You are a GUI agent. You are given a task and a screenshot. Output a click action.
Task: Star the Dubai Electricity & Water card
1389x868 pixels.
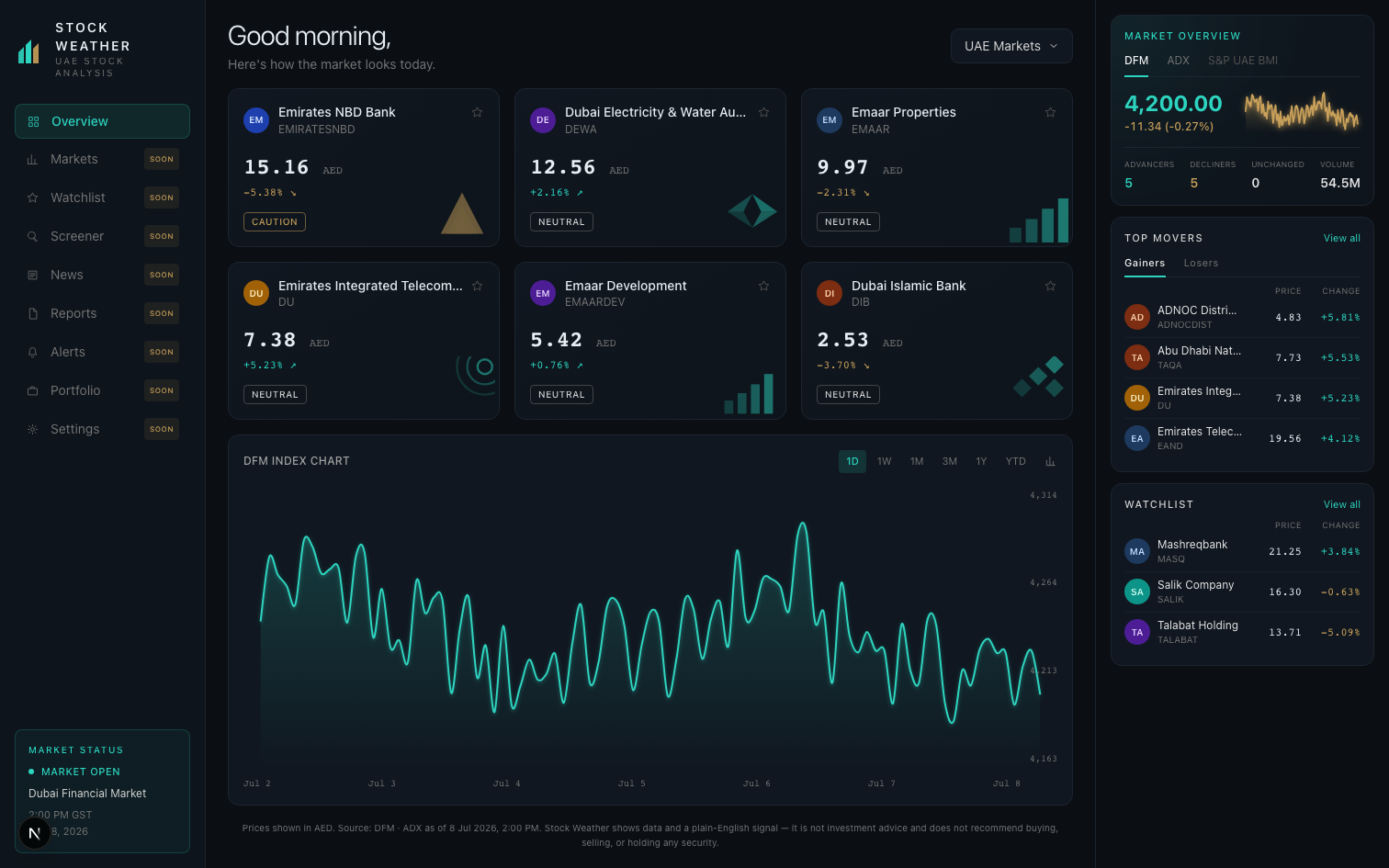(x=763, y=112)
